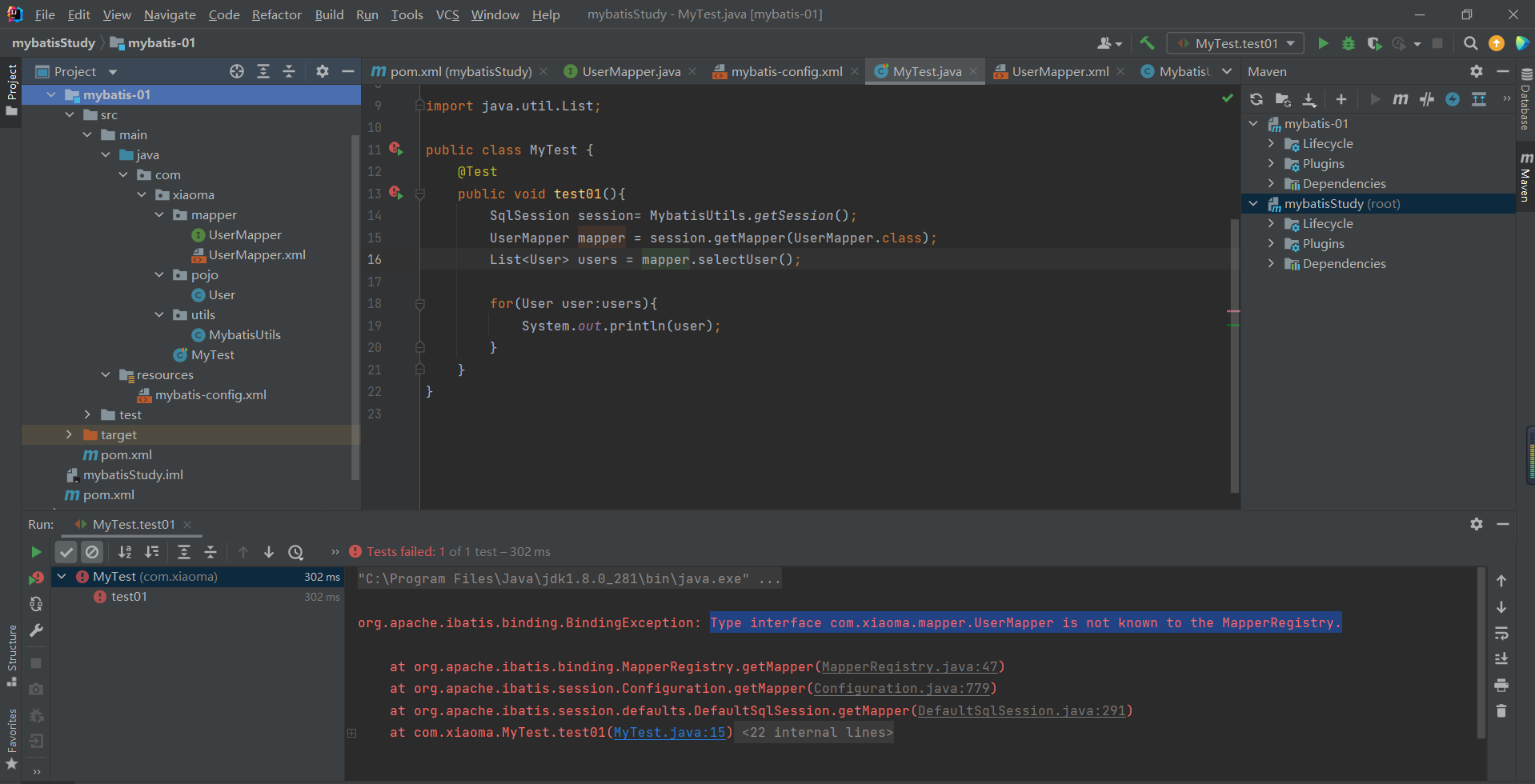Sort tests by duration in Run toolbar
1535x784 pixels.
pos(151,552)
